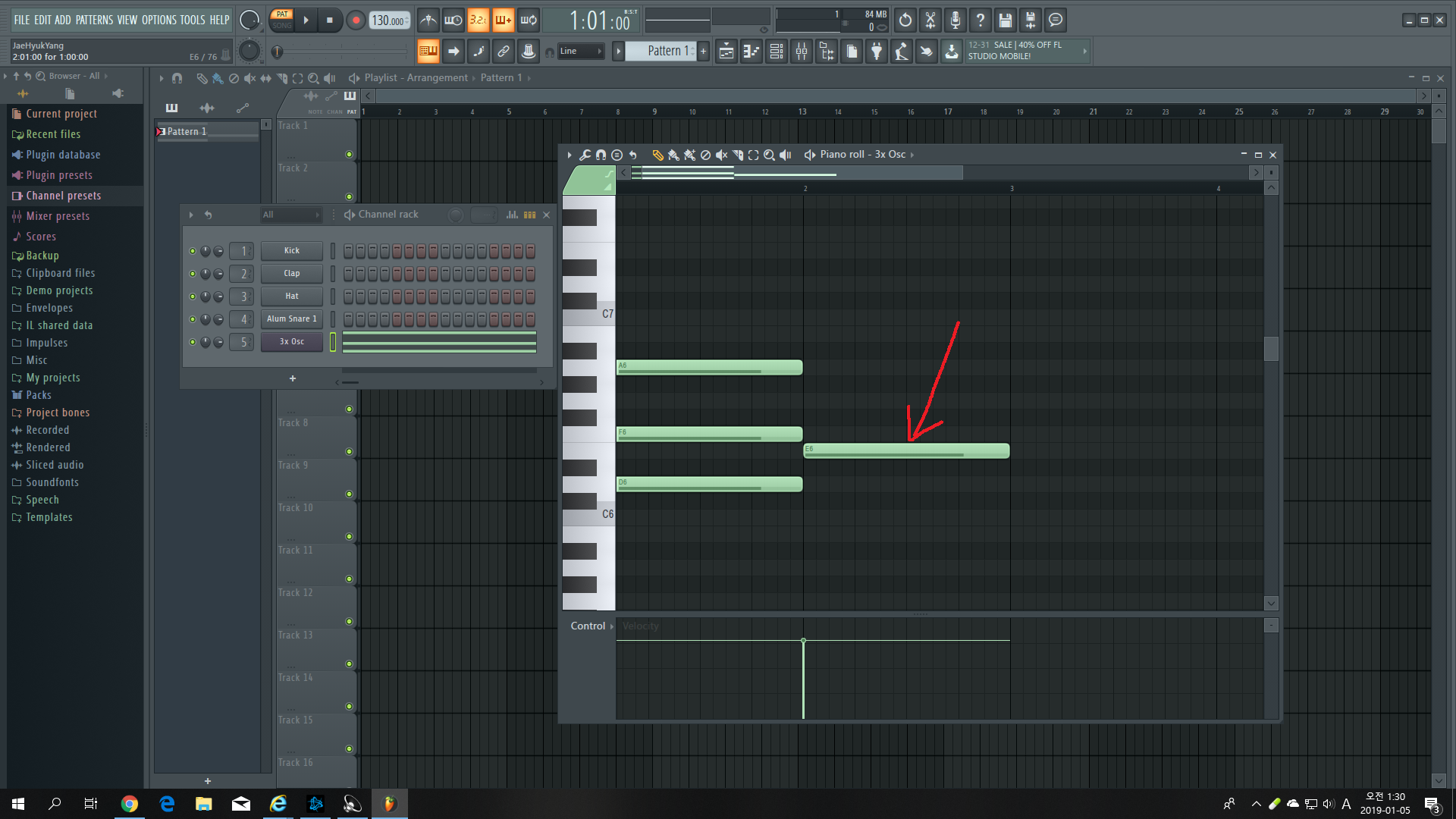Viewport: 1456px width, 819px height.
Task: Open the Plugin picker icon
Action: pos(877,52)
